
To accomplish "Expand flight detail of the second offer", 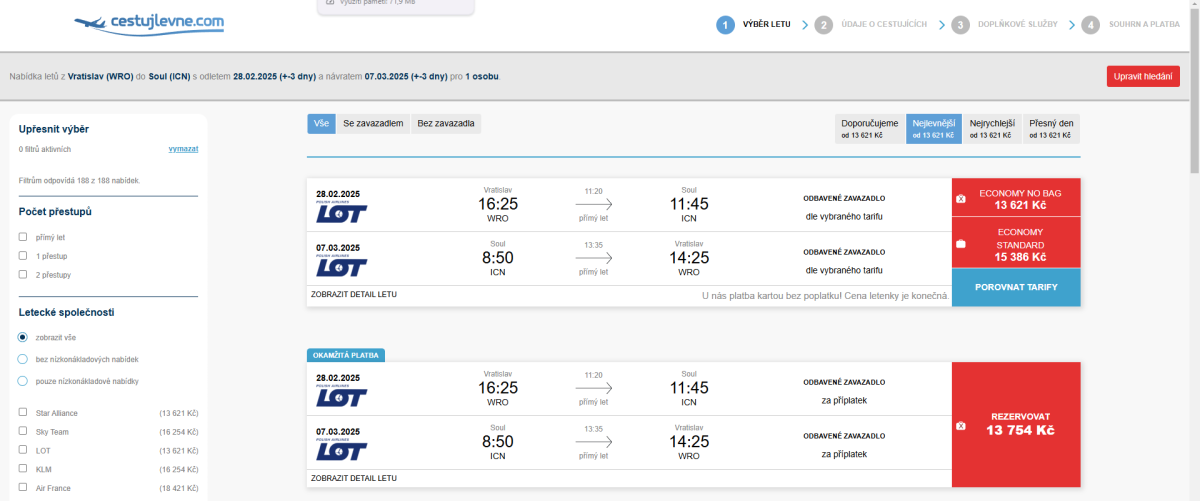I will click(x=354, y=478).
